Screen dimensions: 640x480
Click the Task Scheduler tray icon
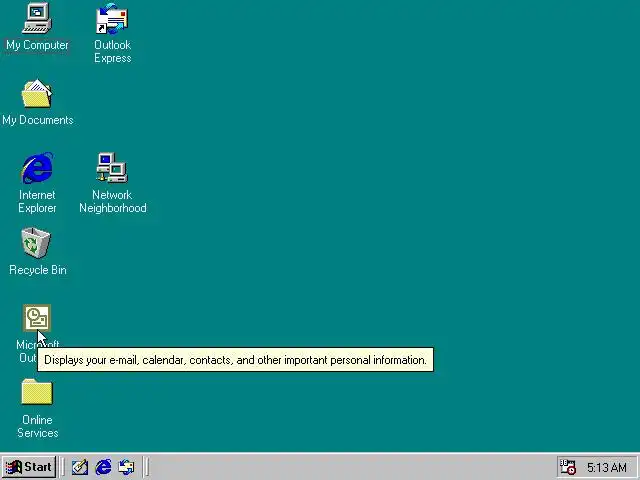(568, 467)
